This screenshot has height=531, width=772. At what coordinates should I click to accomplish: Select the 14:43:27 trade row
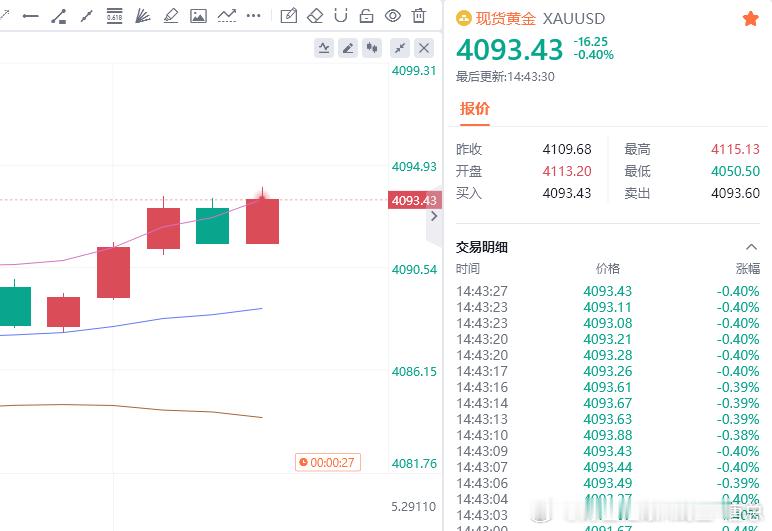coord(608,291)
